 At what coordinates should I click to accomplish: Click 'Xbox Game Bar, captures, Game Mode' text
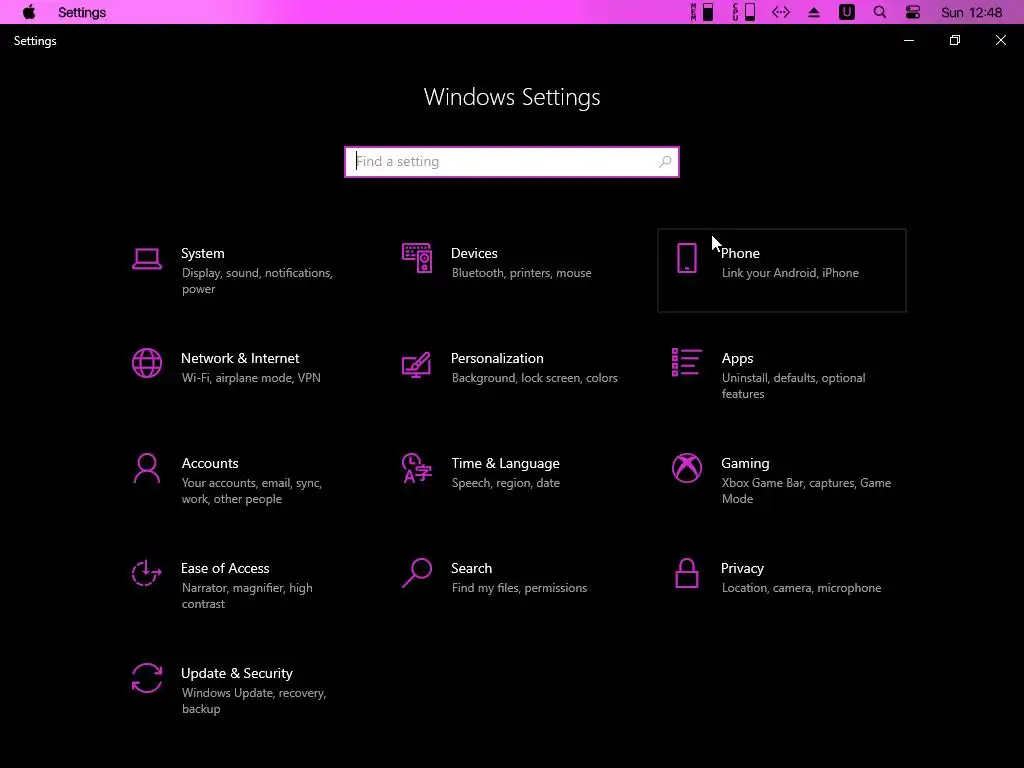click(807, 490)
